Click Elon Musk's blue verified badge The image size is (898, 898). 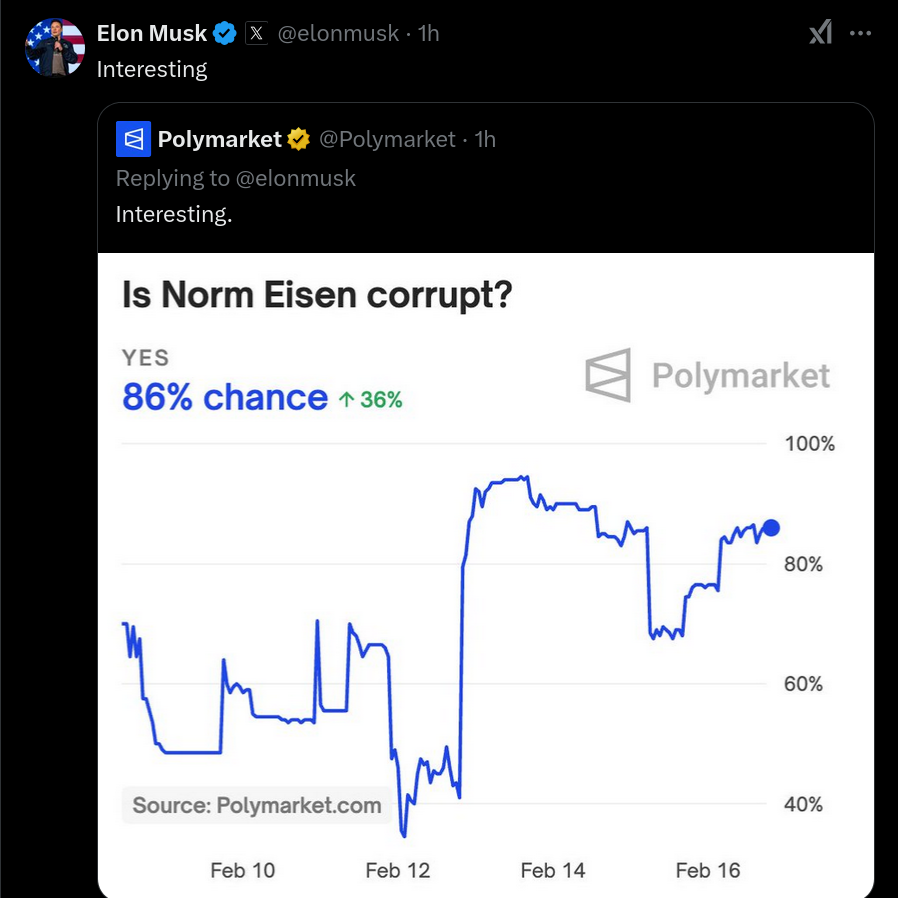(x=224, y=33)
